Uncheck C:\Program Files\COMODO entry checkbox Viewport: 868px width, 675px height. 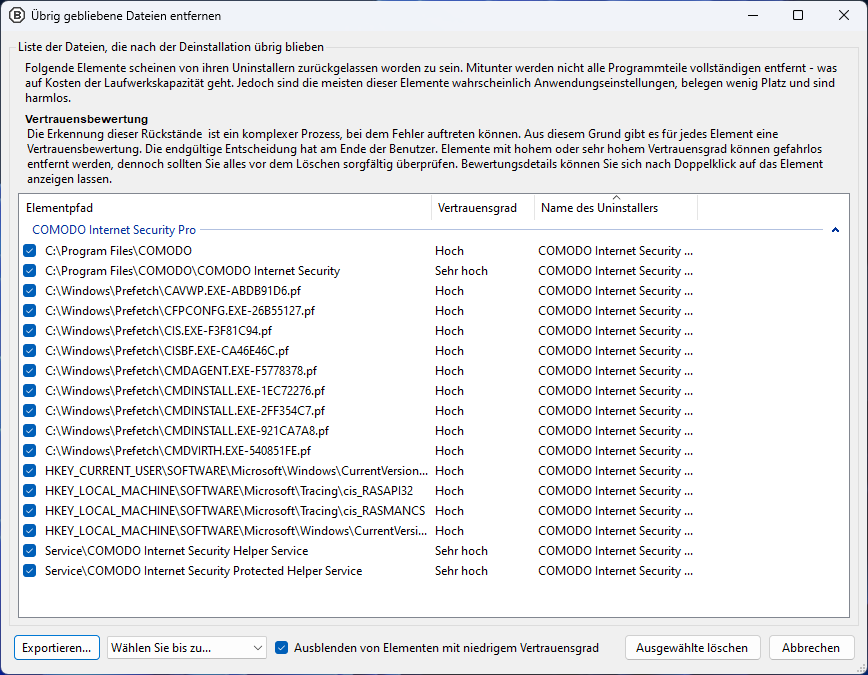(x=30, y=251)
